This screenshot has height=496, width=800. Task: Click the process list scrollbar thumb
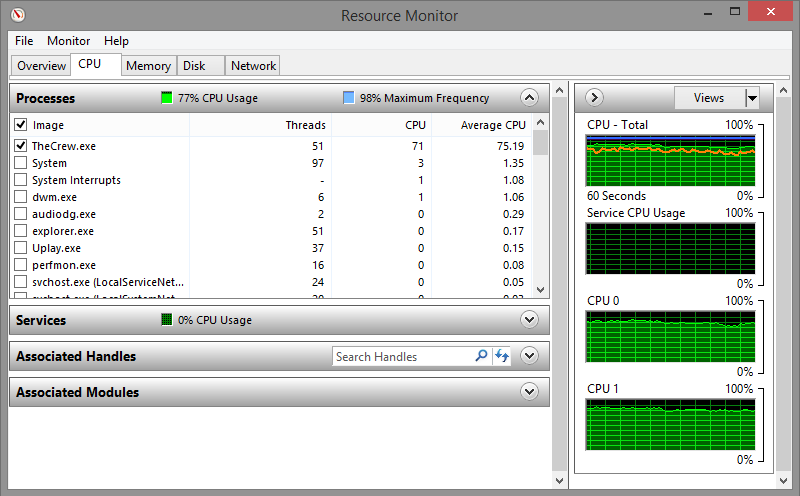click(x=541, y=142)
